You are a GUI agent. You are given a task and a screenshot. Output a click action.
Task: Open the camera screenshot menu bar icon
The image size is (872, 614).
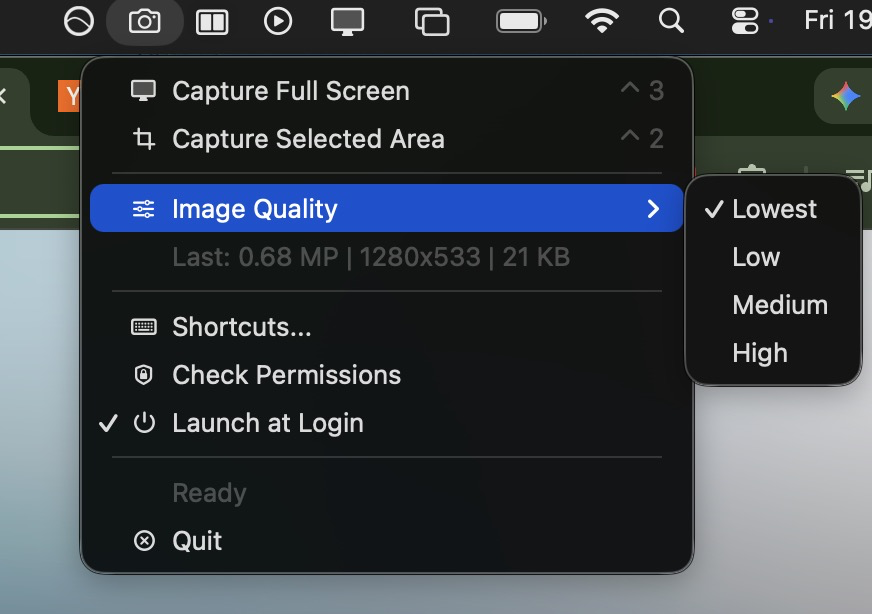click(x=145, y=22)
